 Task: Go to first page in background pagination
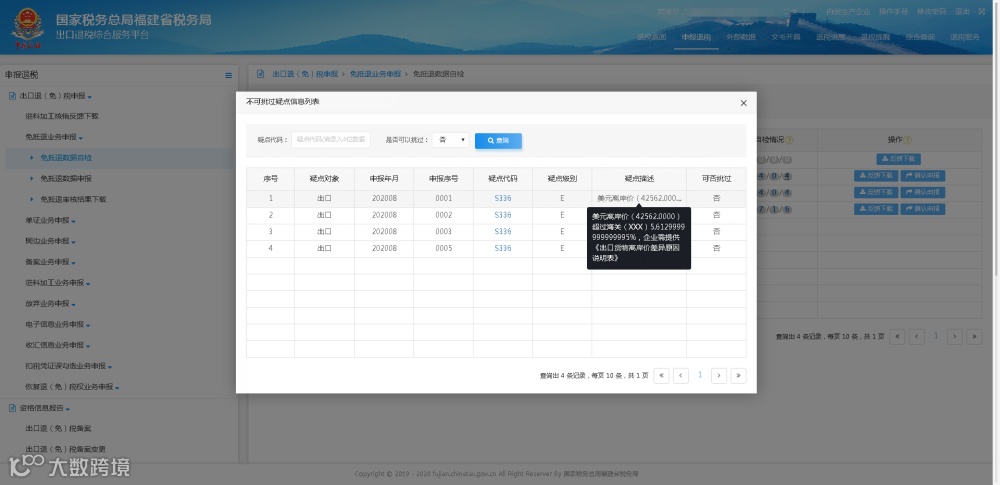897,336
